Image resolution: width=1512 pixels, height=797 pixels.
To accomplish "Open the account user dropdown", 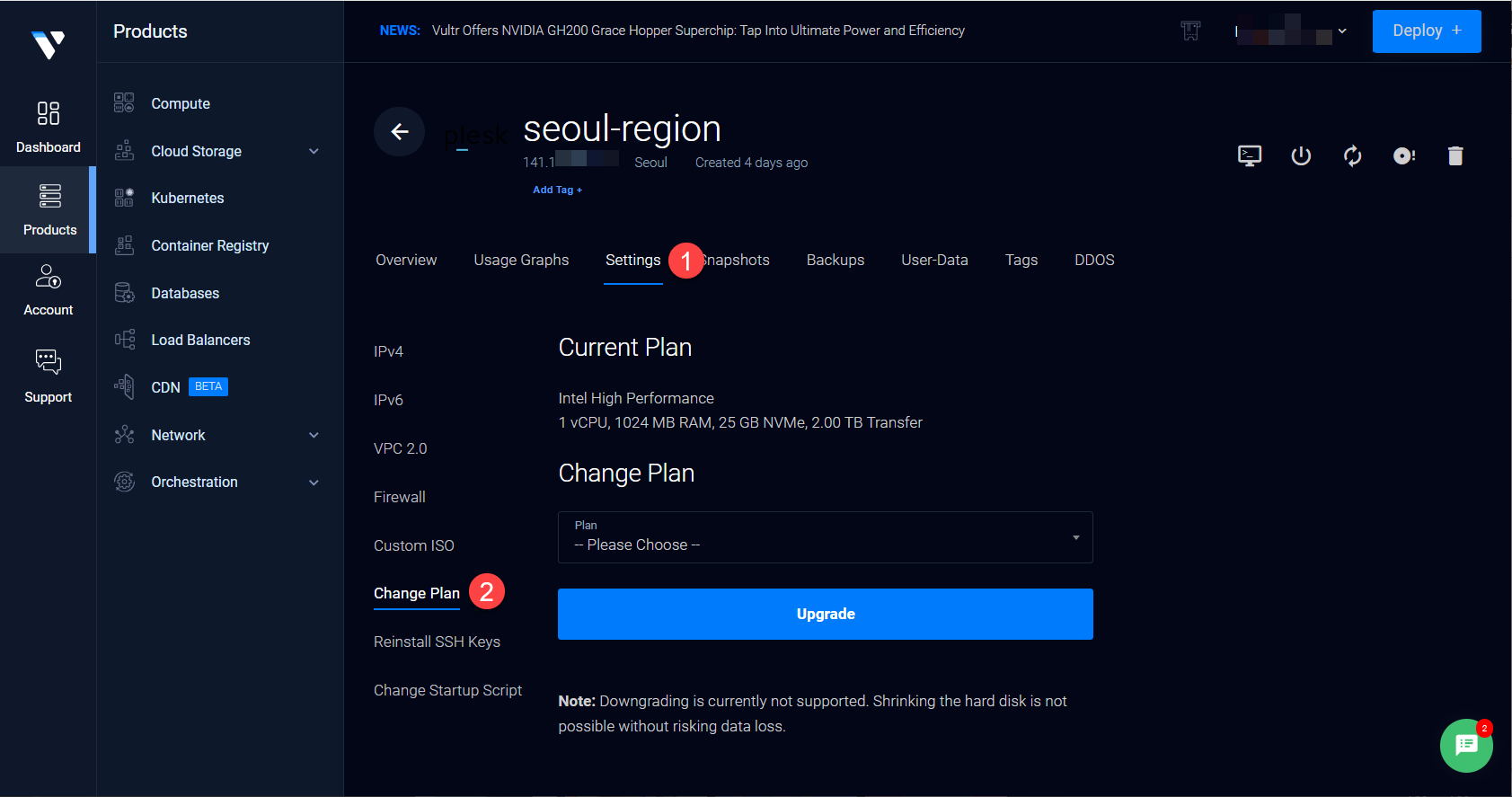I will [1291, 31].
